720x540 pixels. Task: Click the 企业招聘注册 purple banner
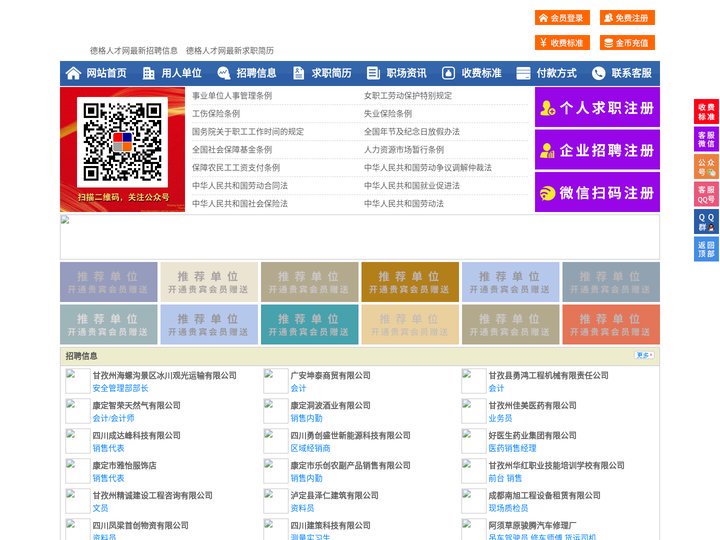click(x=597, y=150)
